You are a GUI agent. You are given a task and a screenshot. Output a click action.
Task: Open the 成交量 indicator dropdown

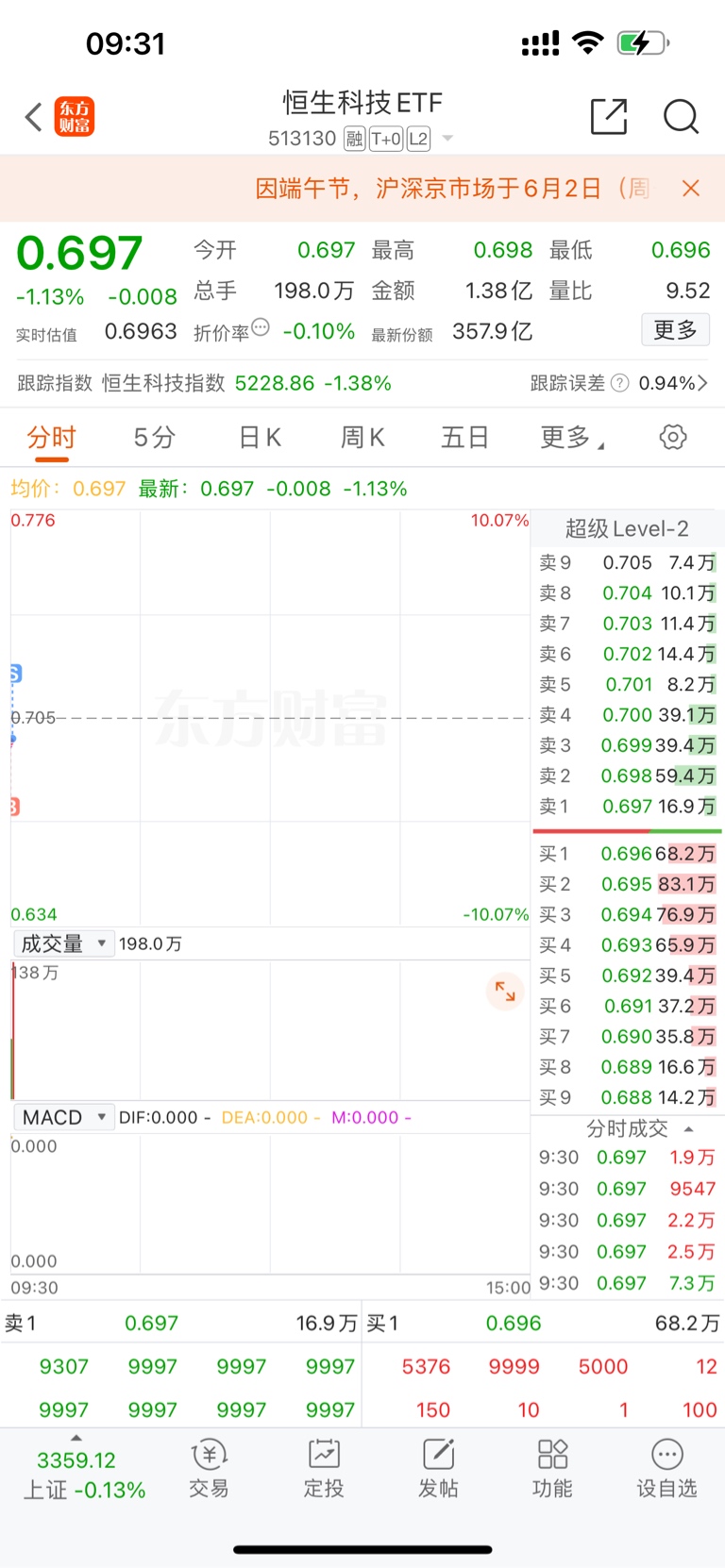click(63, 943)
